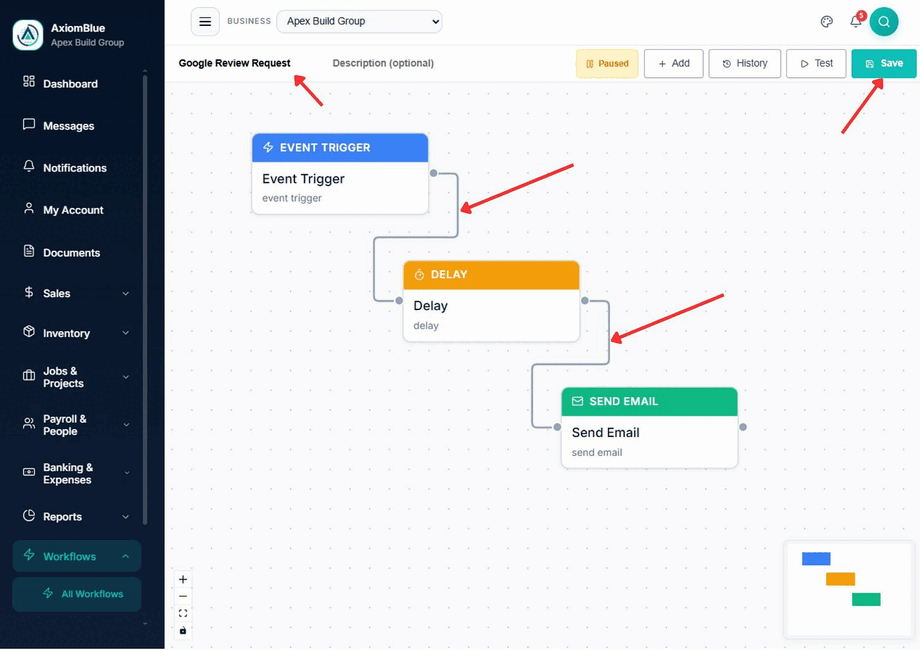This screenshot has width=920, height=650.
Task: Open Messages in the sidebar
Action: click(x=68, y=126)
